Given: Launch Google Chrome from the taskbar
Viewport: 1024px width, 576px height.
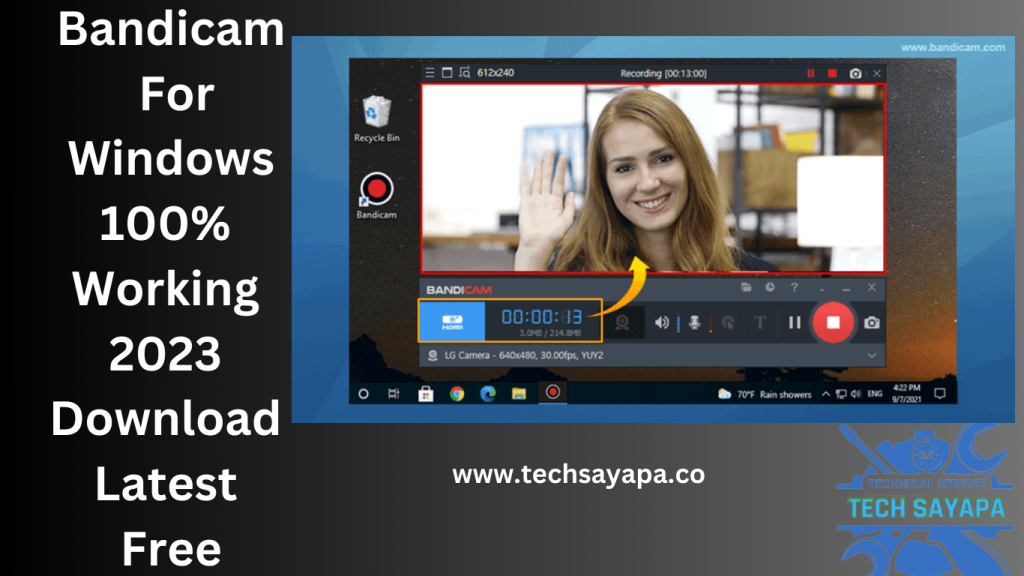Looking at the screenshot, I should coord(457,394).
